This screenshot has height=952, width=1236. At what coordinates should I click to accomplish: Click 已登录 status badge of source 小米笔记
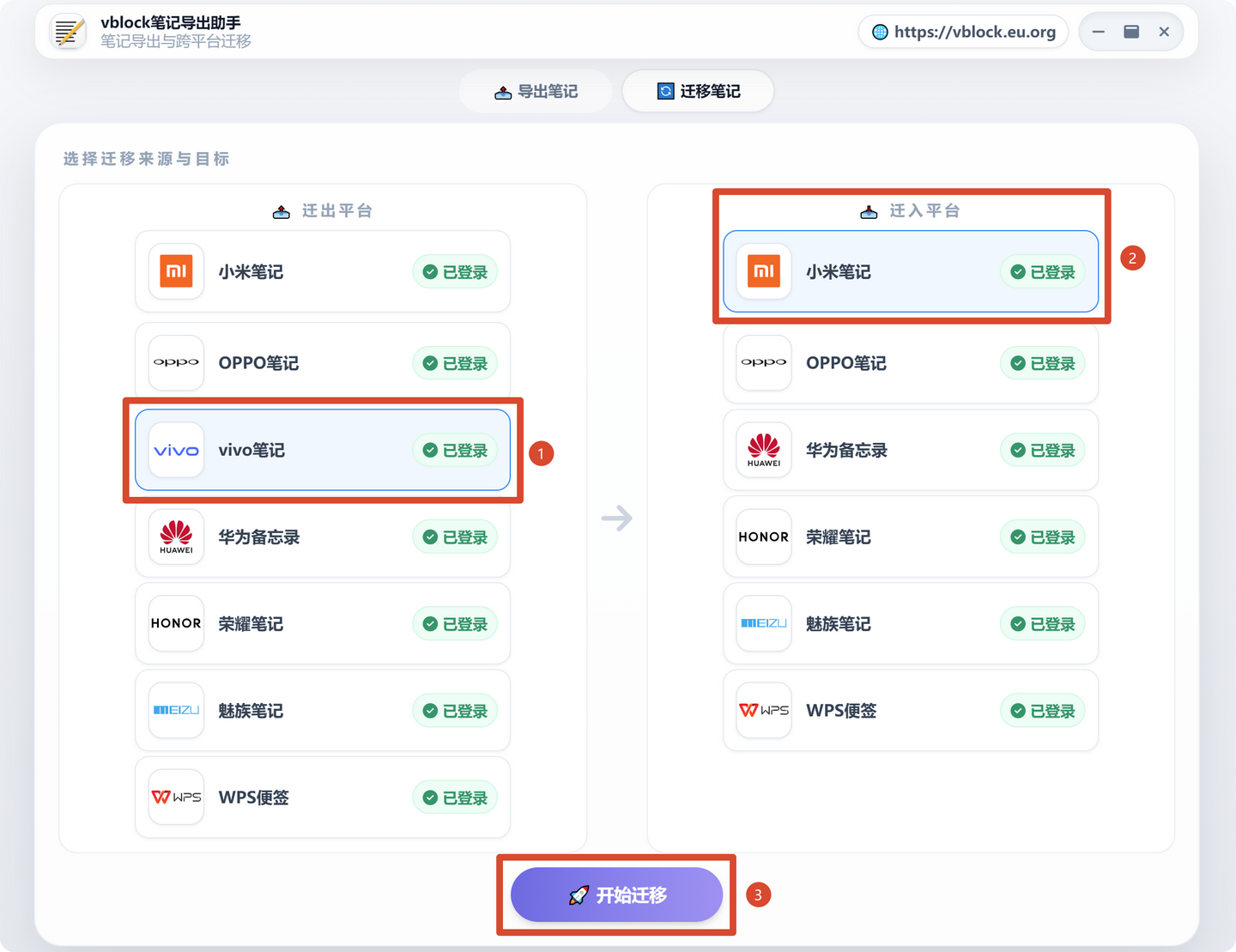pos(455,272)
